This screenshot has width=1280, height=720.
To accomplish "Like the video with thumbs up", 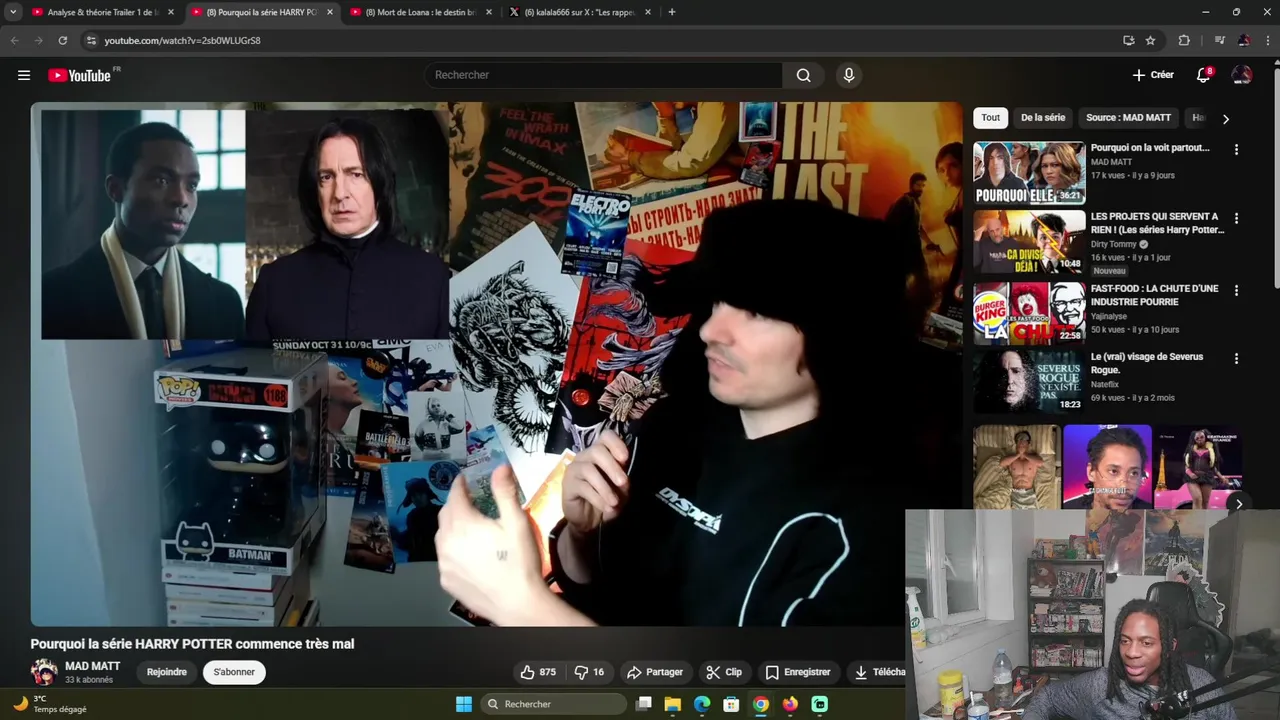I will click(x=538, y=672).
